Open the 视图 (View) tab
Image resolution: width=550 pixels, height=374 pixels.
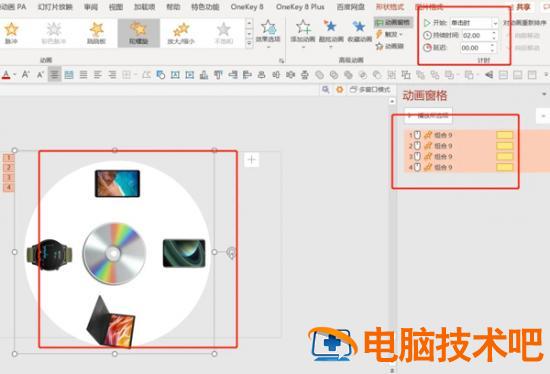point(116,7)
